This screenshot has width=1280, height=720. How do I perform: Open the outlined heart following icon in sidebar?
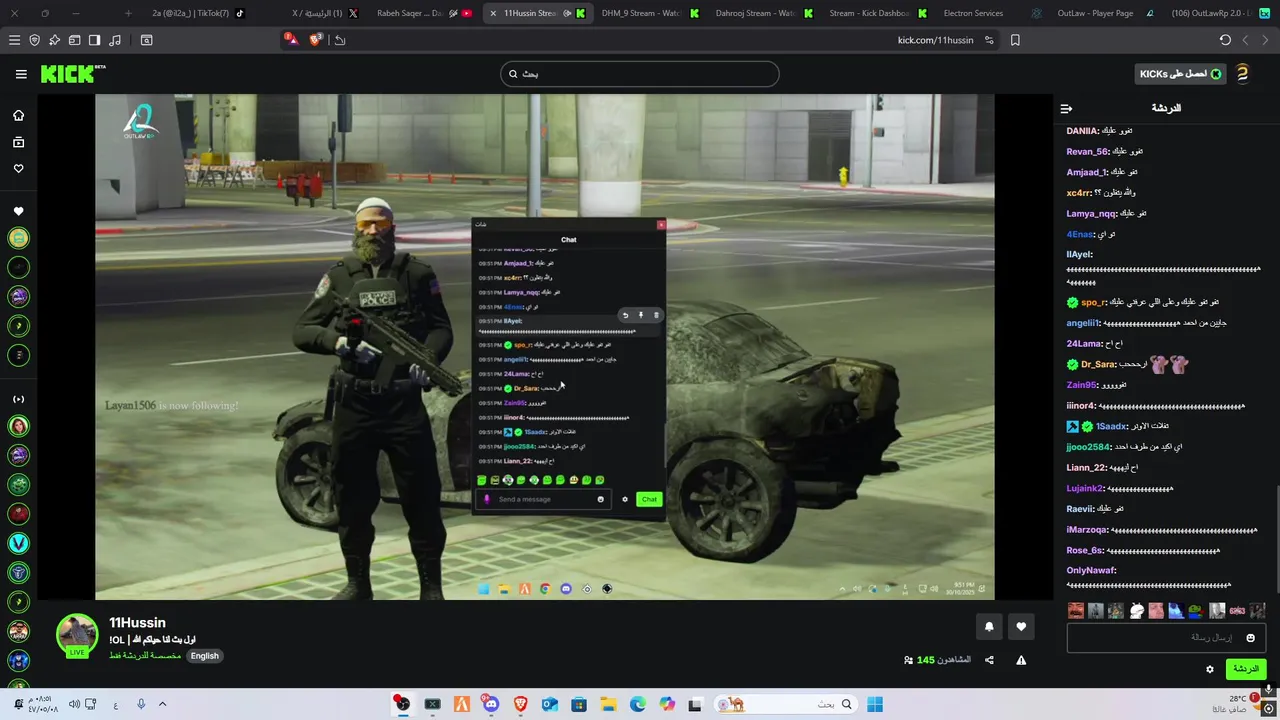tap(18, 168)
